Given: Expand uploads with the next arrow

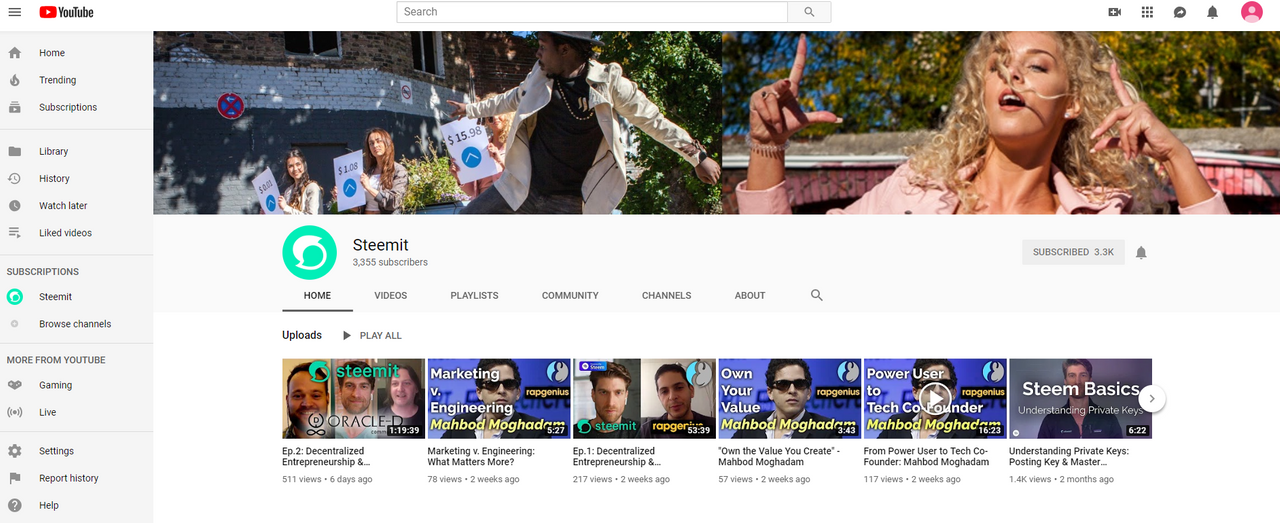Looking at the screenshot, I should pos(1152,398).
